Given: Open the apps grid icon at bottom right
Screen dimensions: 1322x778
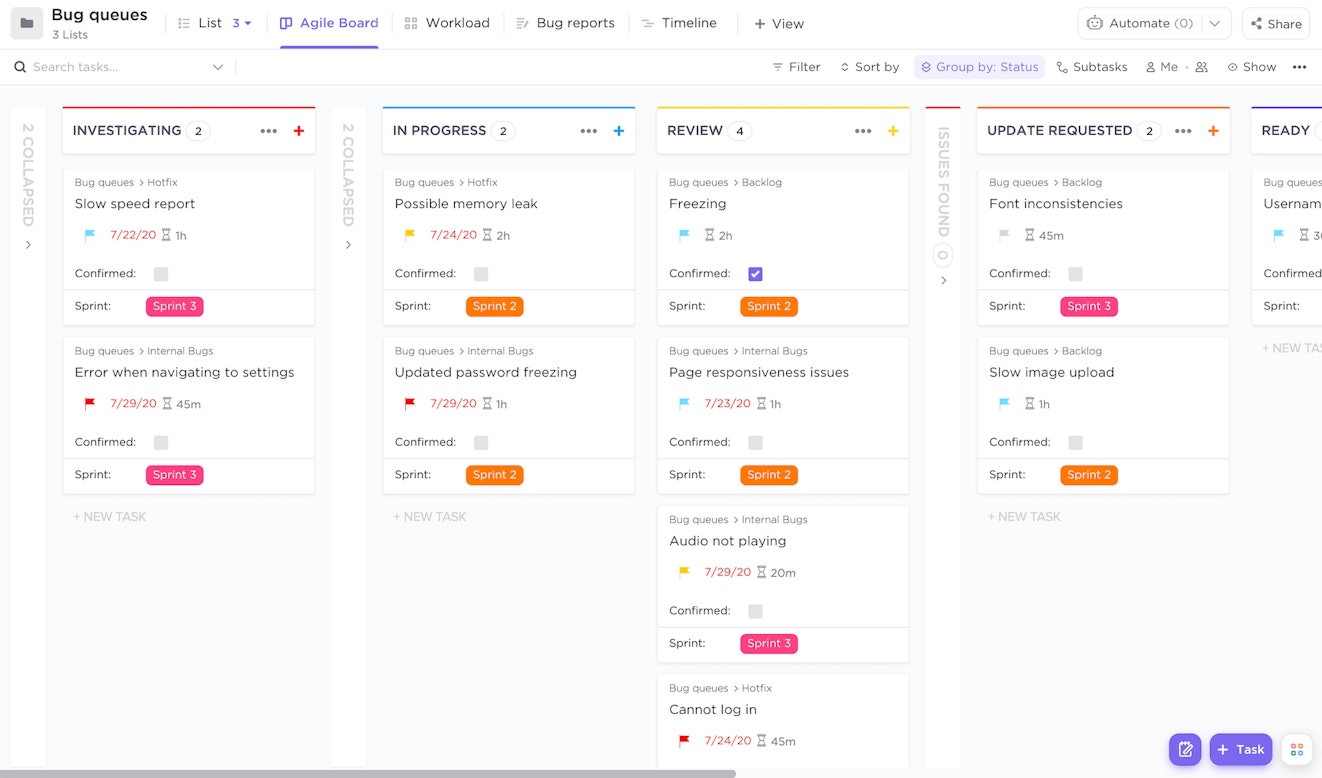Looking at the screenshot, I should click(x=1297, y=749).
